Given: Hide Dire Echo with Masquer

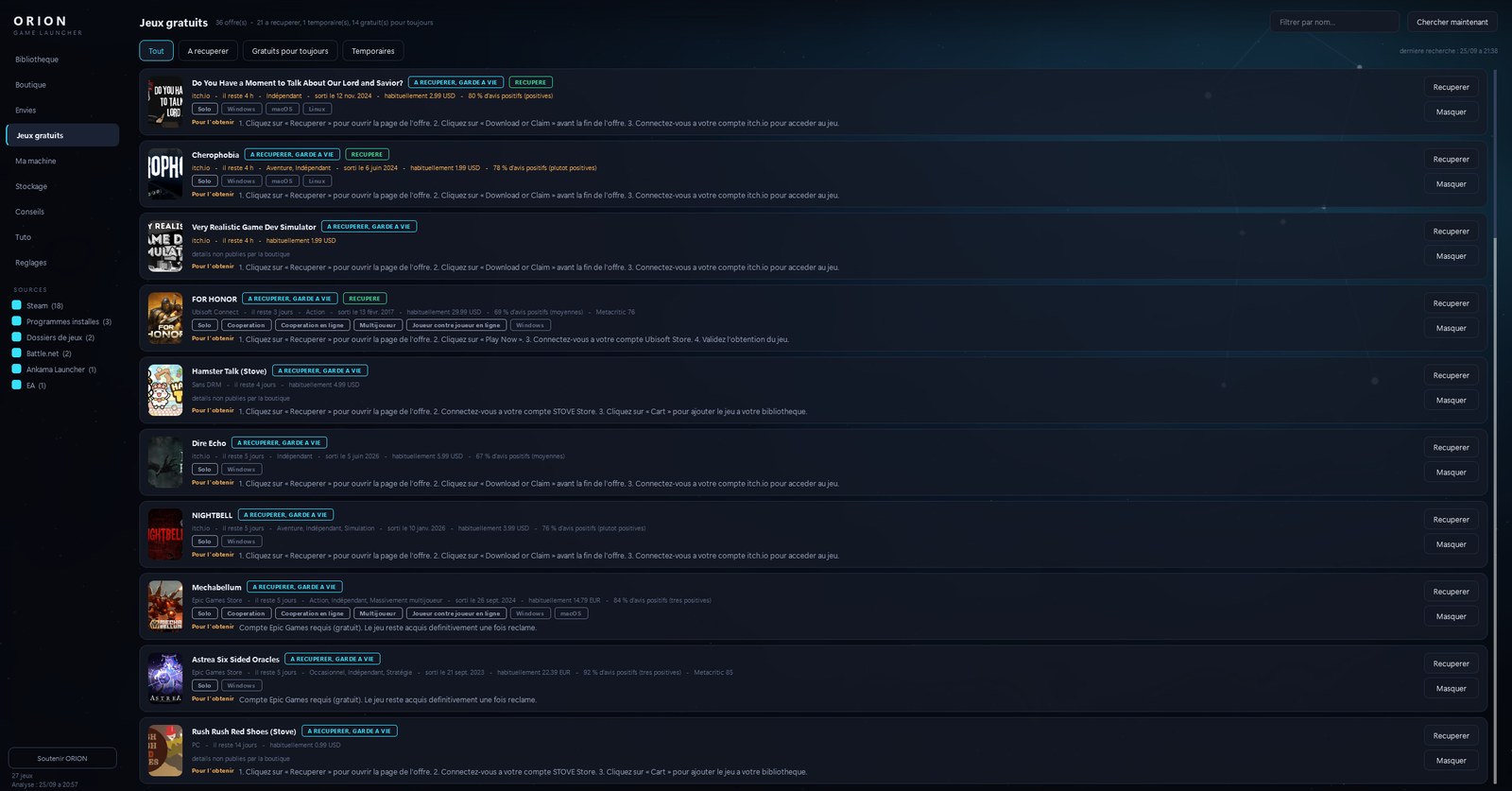Looking at the screenshot, I should pos(1451,473).
